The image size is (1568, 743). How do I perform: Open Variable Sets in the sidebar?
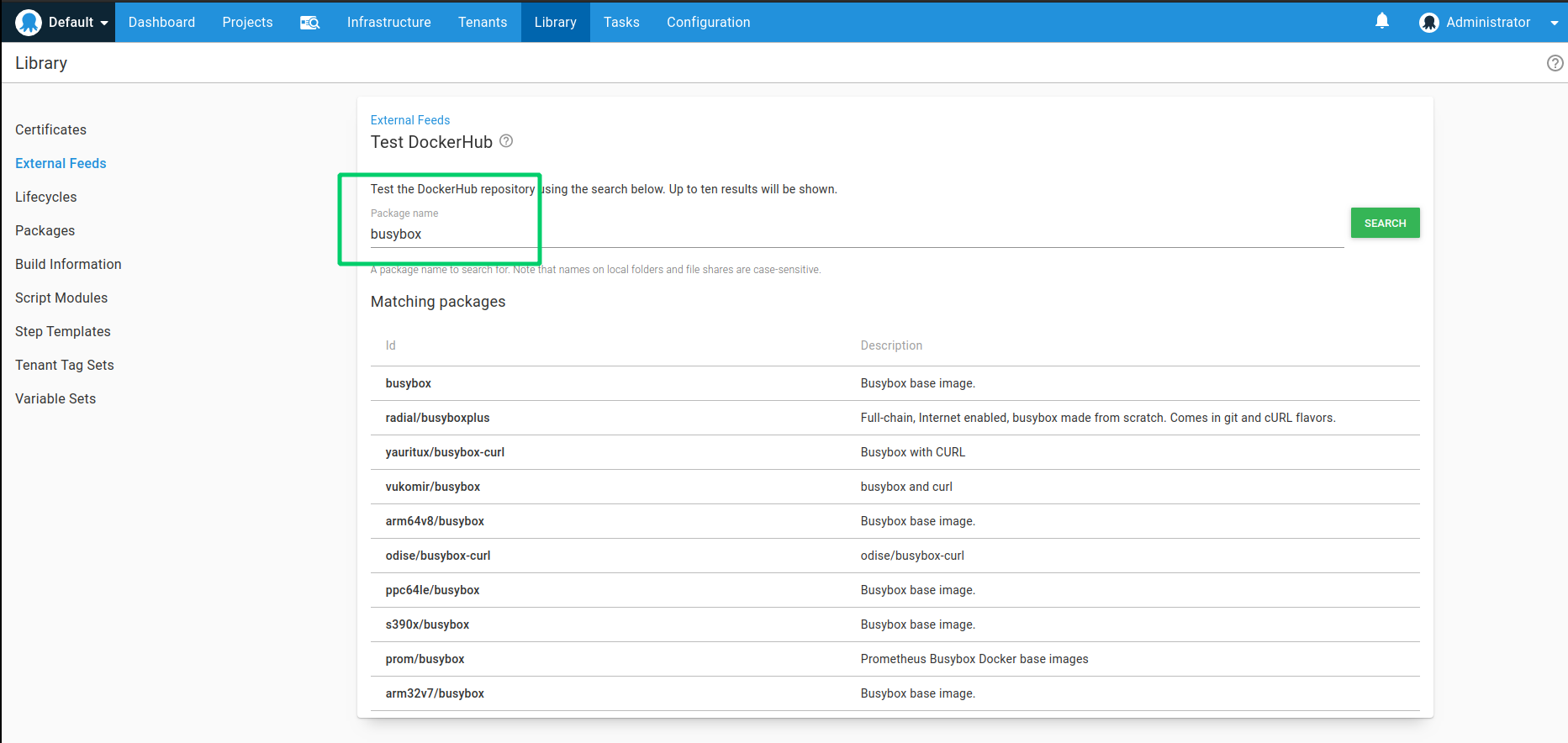point(55,398)
